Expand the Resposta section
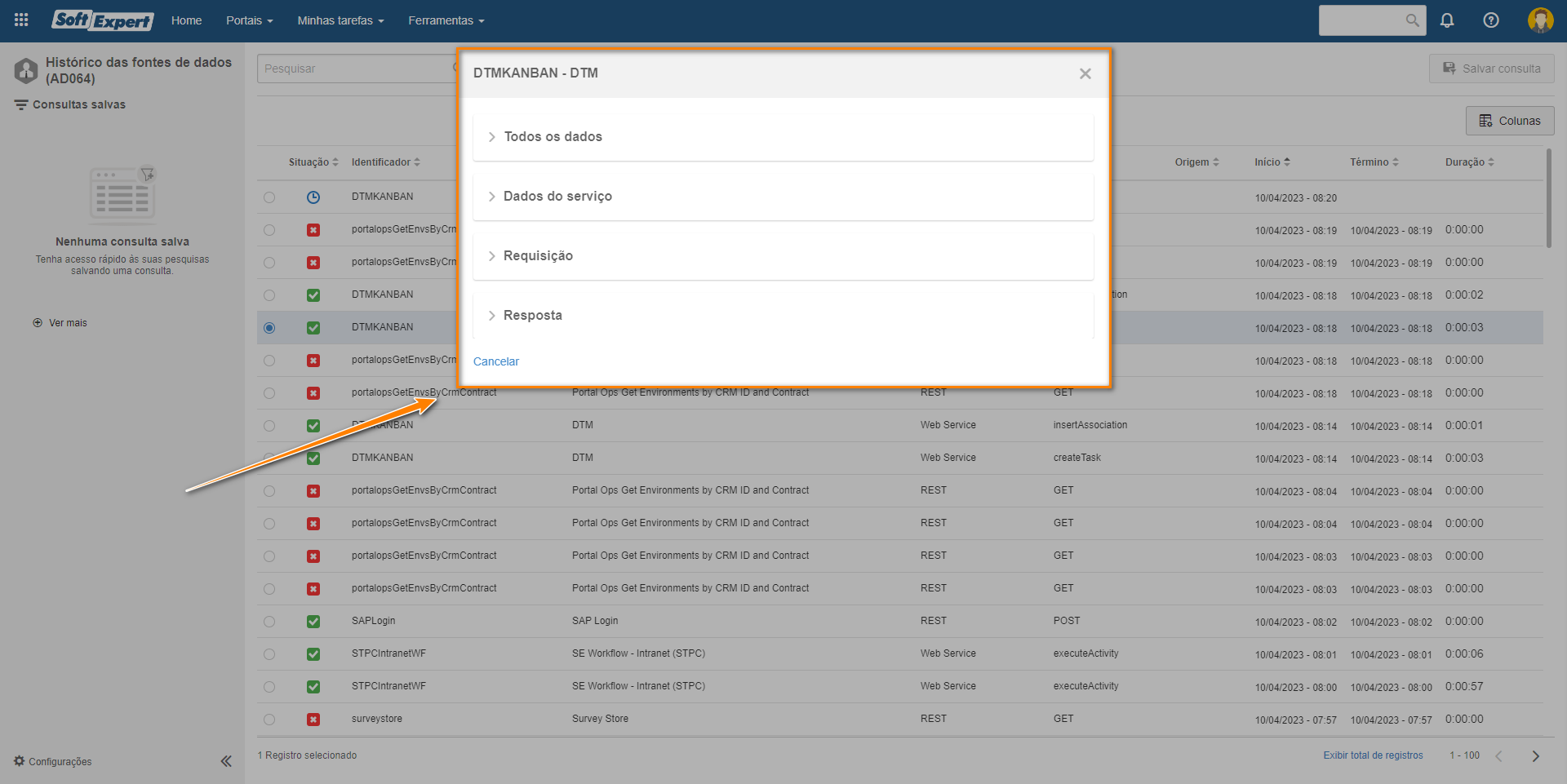Viewport: 1567px width, 784px height. 532,316
